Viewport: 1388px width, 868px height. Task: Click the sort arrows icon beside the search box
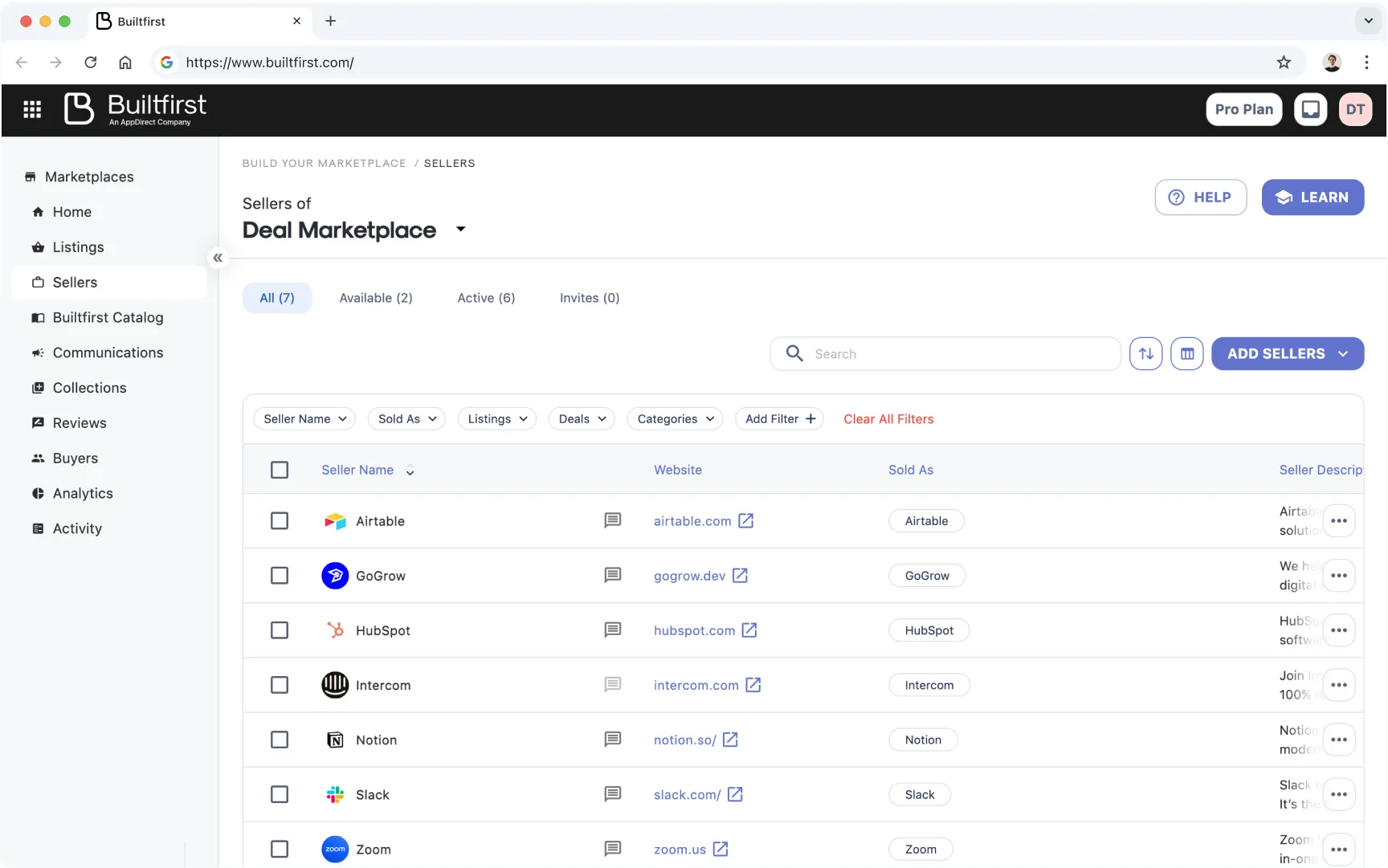click(1146, 354)
